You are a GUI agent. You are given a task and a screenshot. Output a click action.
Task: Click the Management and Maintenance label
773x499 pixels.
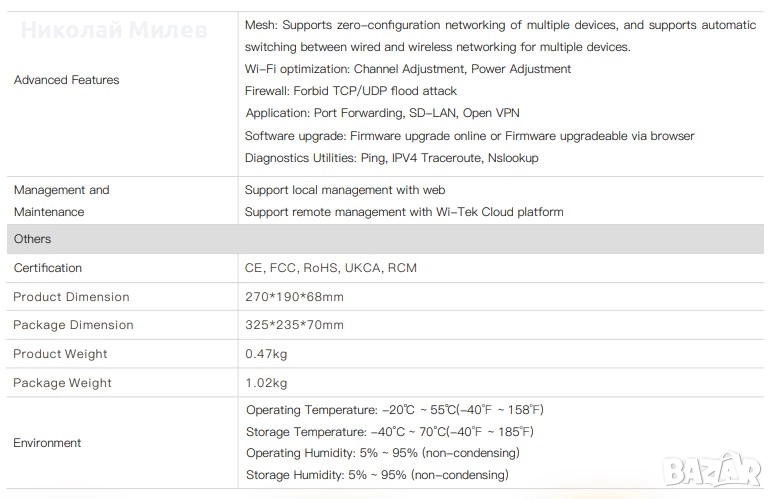click(x=62, y=201)
